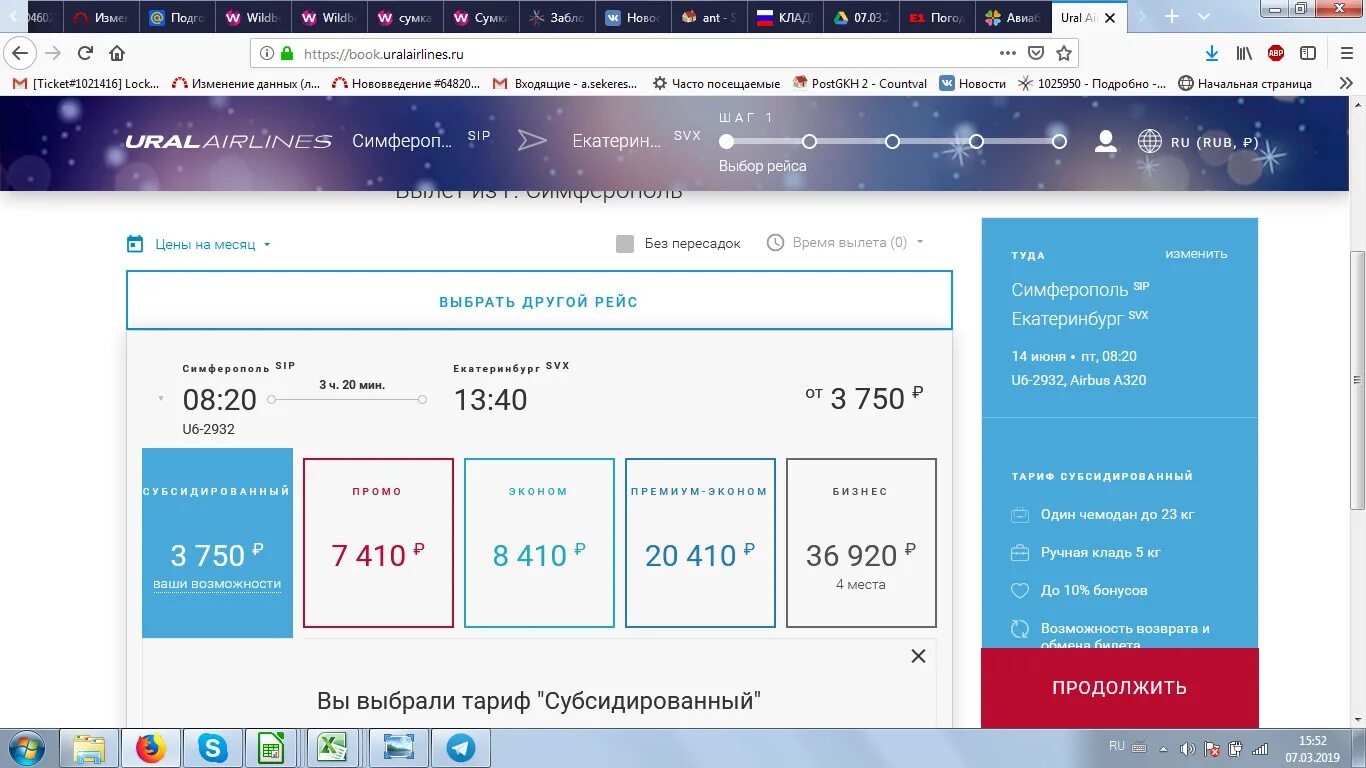Click the browser address bar URL
The width and height of the screenshot is (1366, 768).
coord(384,54)
